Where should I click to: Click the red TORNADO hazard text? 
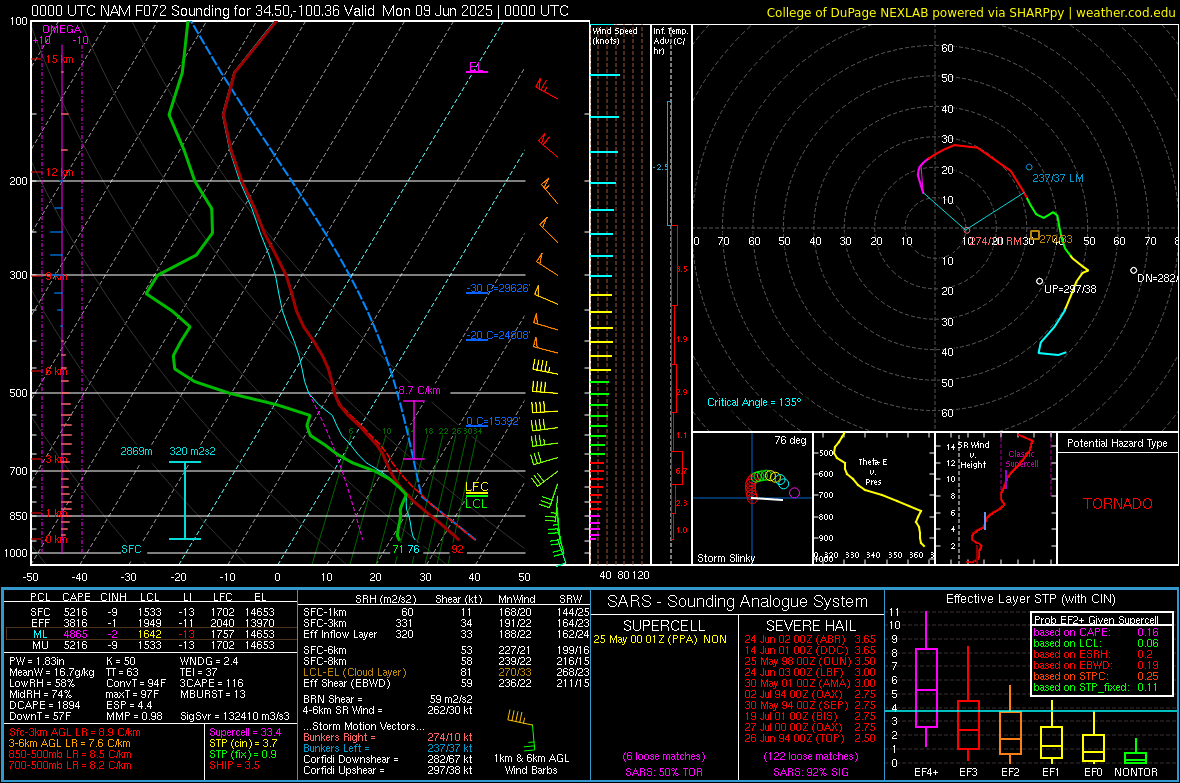1118,504
